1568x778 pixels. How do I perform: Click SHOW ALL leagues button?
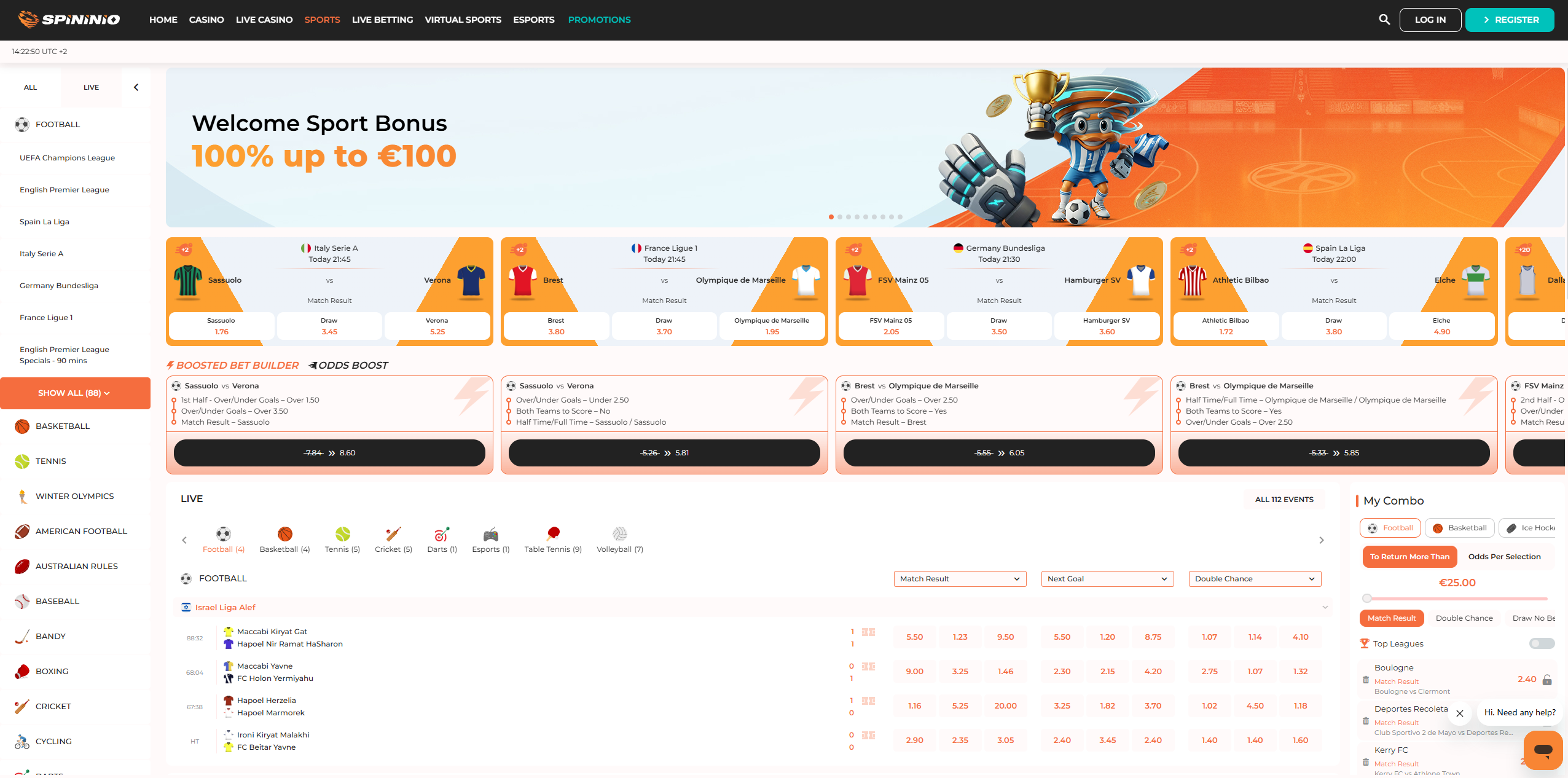click(75, 393)
